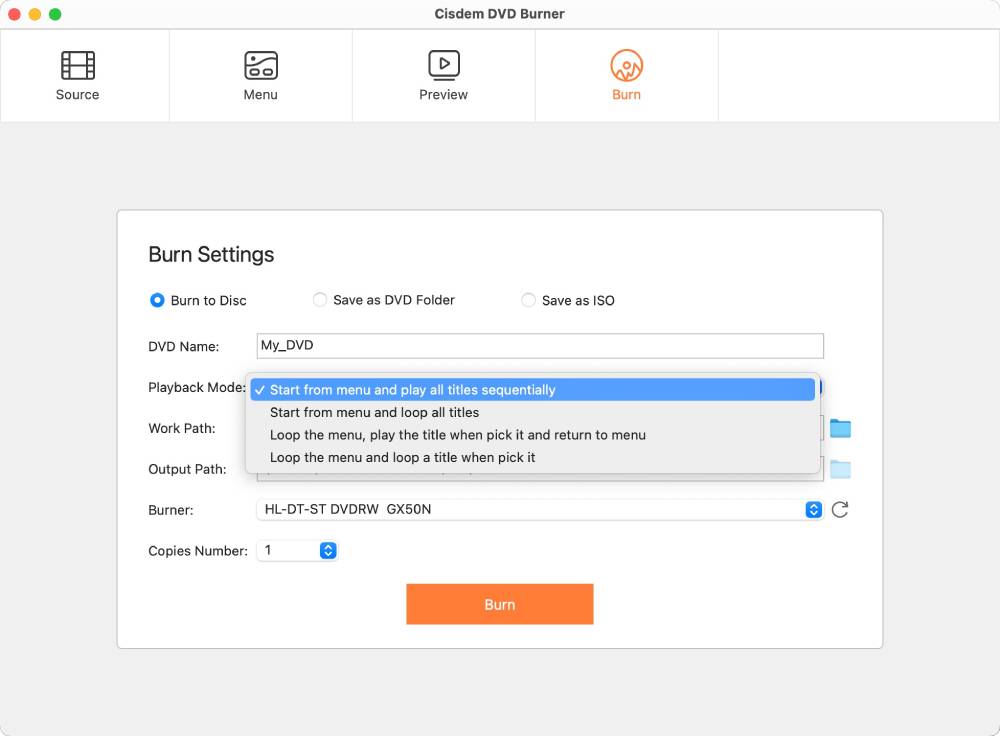Click the Preview tab label
Image resolution: width=1000 pixels, height=736 pixels.
[444, 94]
